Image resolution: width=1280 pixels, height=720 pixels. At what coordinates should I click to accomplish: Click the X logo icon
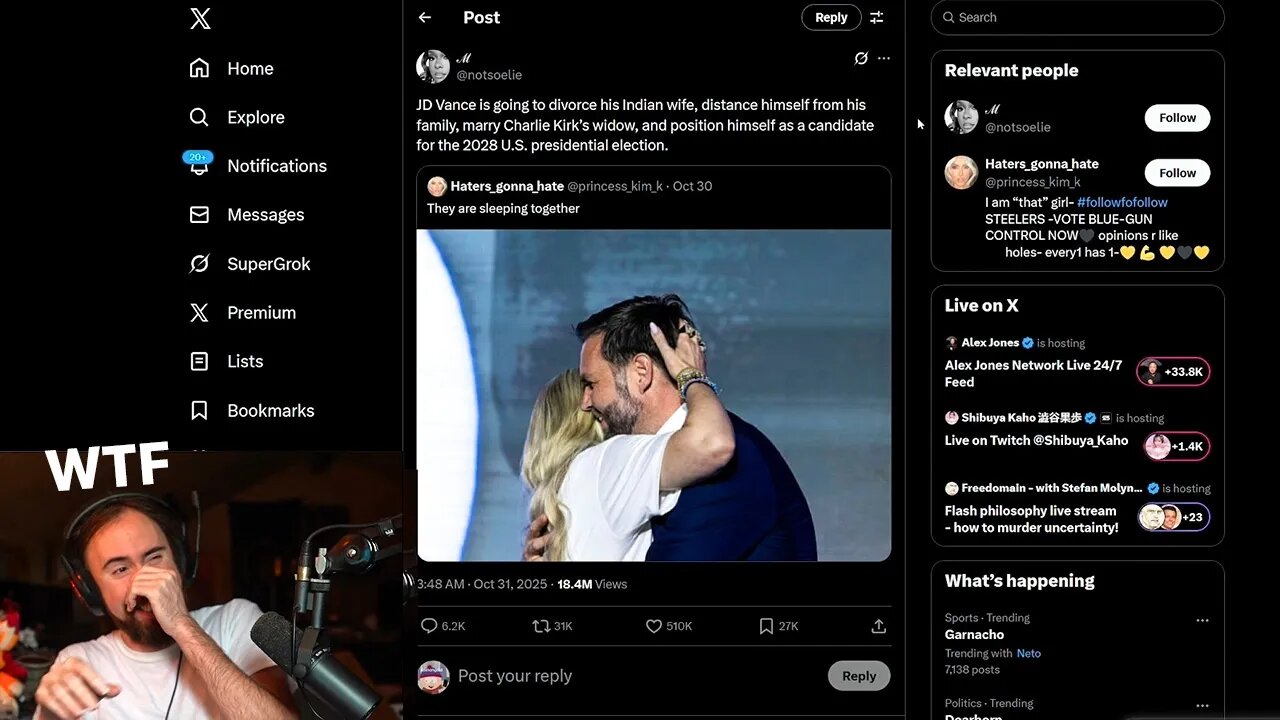click(200, 18)
